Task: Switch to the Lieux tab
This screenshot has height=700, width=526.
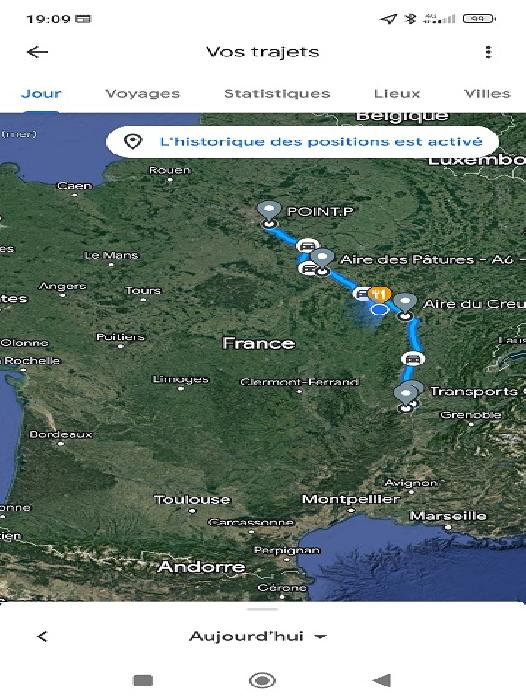Action: [397, 94]
